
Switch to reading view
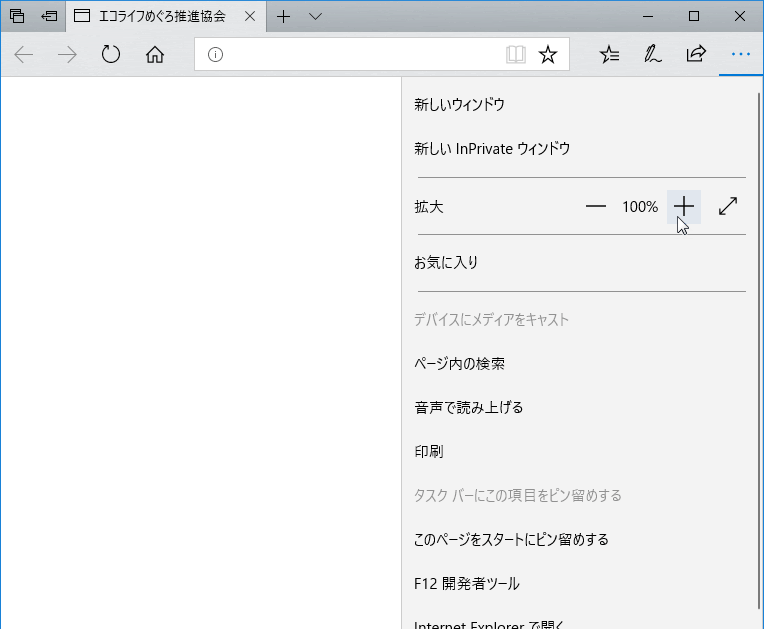click(516, 55)
